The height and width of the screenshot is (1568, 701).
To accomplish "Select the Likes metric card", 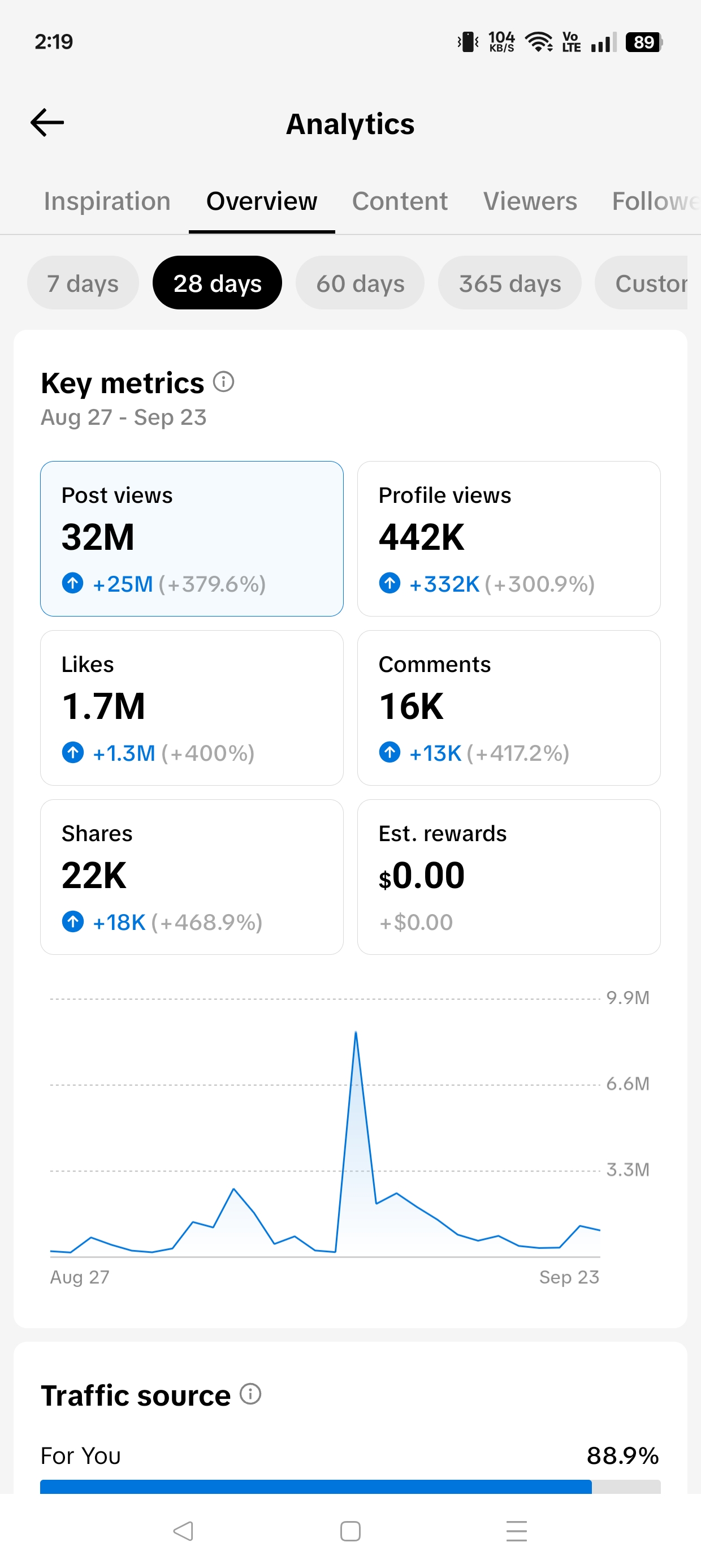I will (x=192, y=708).
